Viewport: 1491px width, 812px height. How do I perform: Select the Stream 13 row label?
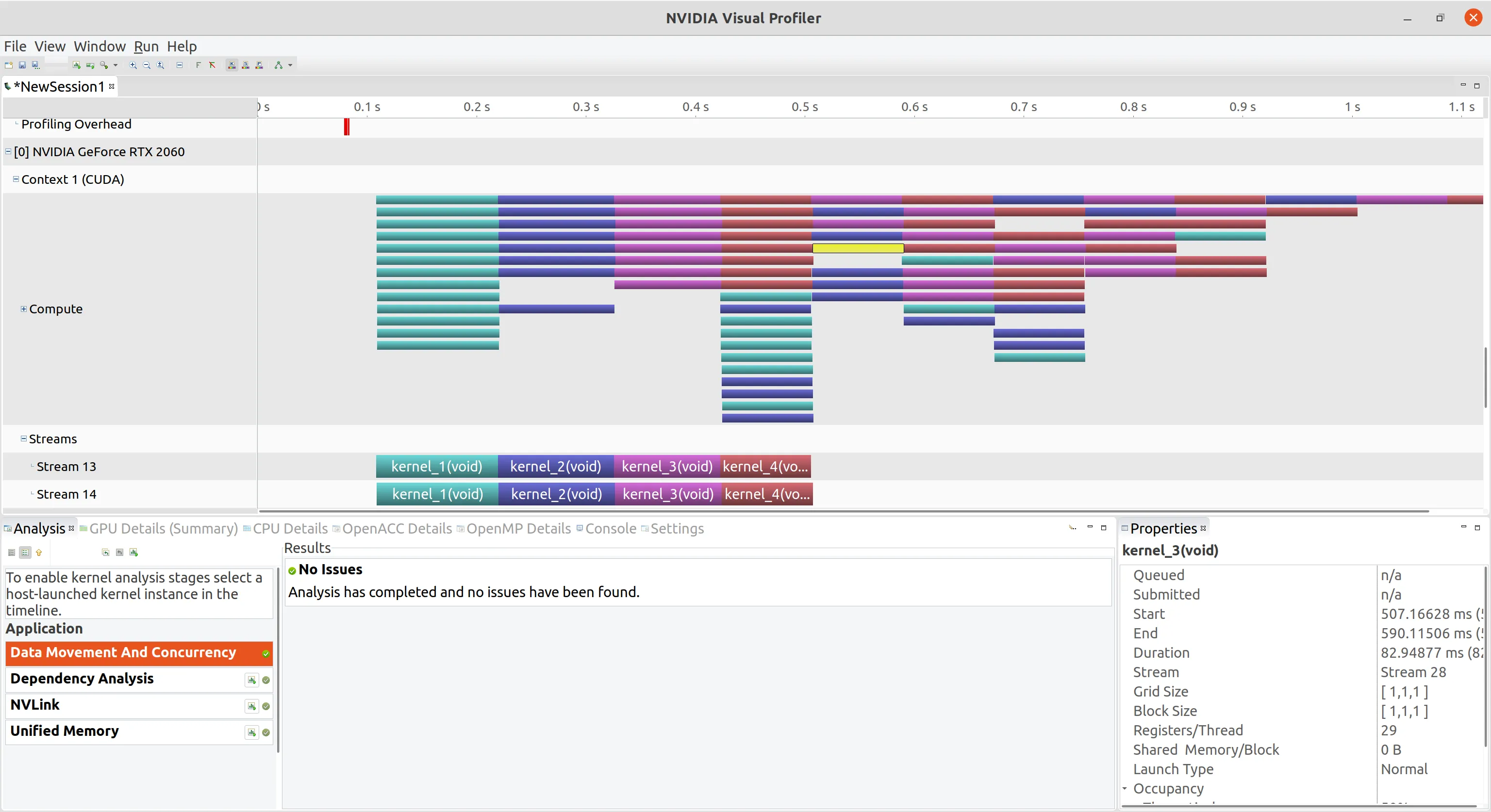[x=66, y=467]
